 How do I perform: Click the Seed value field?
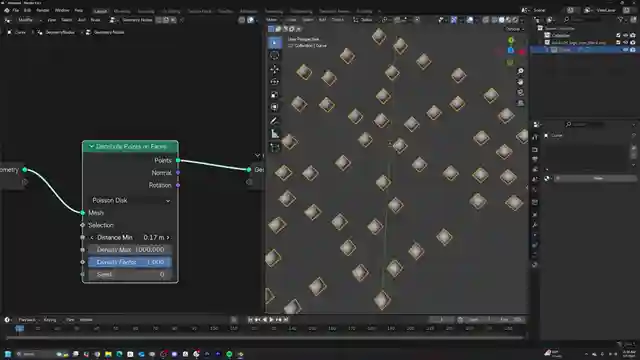[x=130, y=274]
